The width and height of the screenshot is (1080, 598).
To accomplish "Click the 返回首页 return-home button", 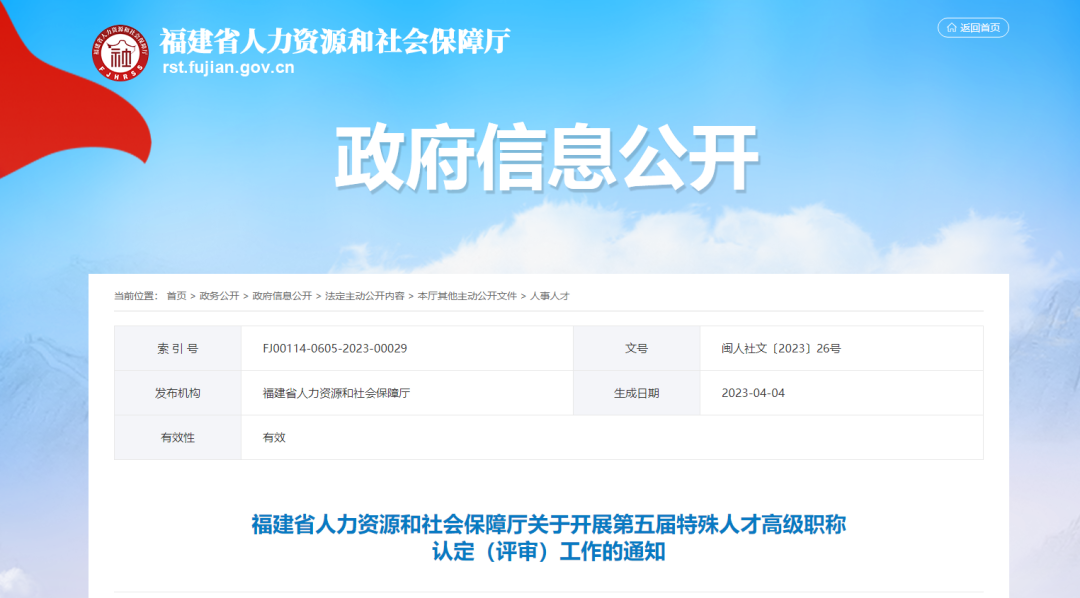I will click(x=972, y=28).
